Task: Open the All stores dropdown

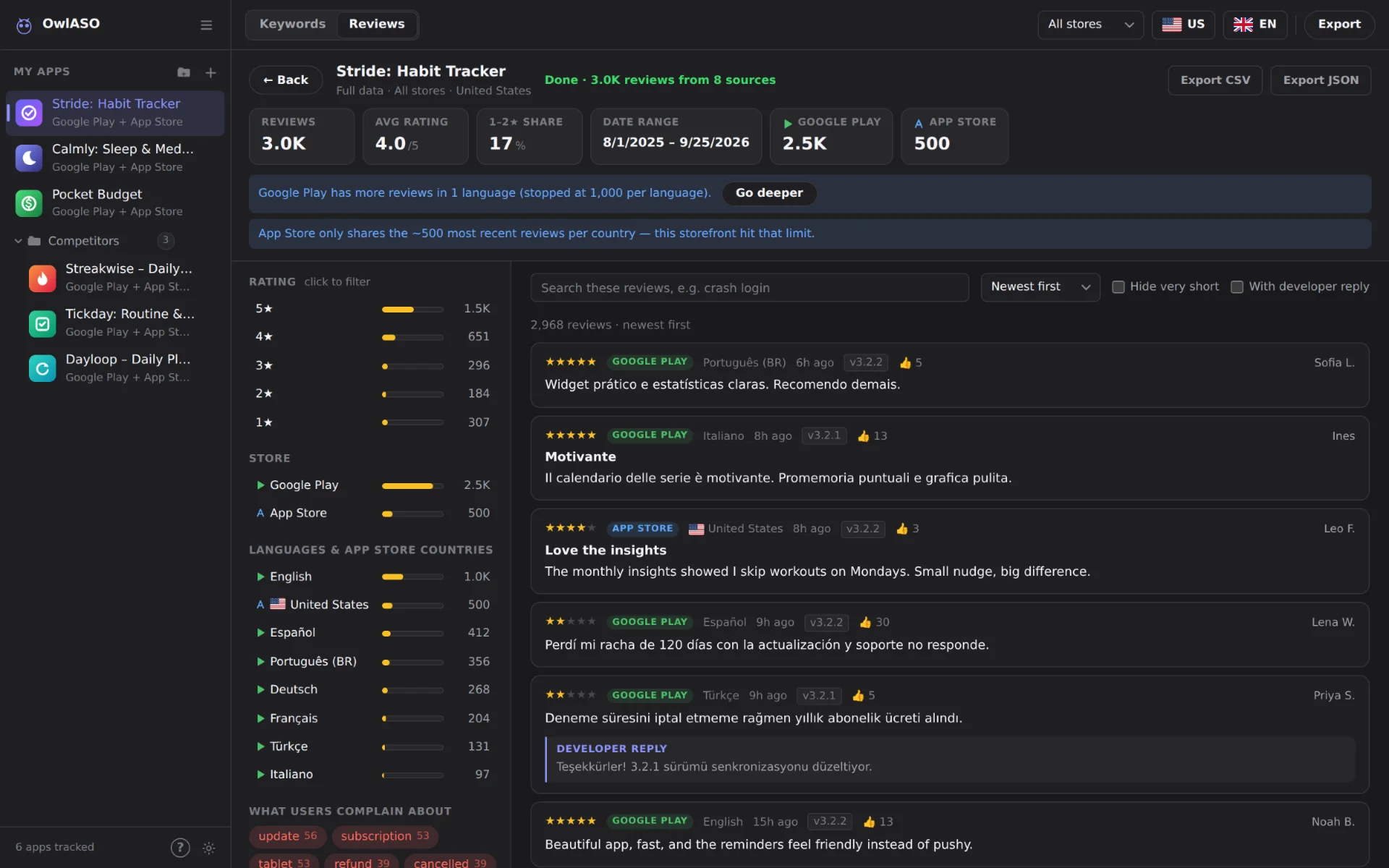Action: coord(1090,25)
